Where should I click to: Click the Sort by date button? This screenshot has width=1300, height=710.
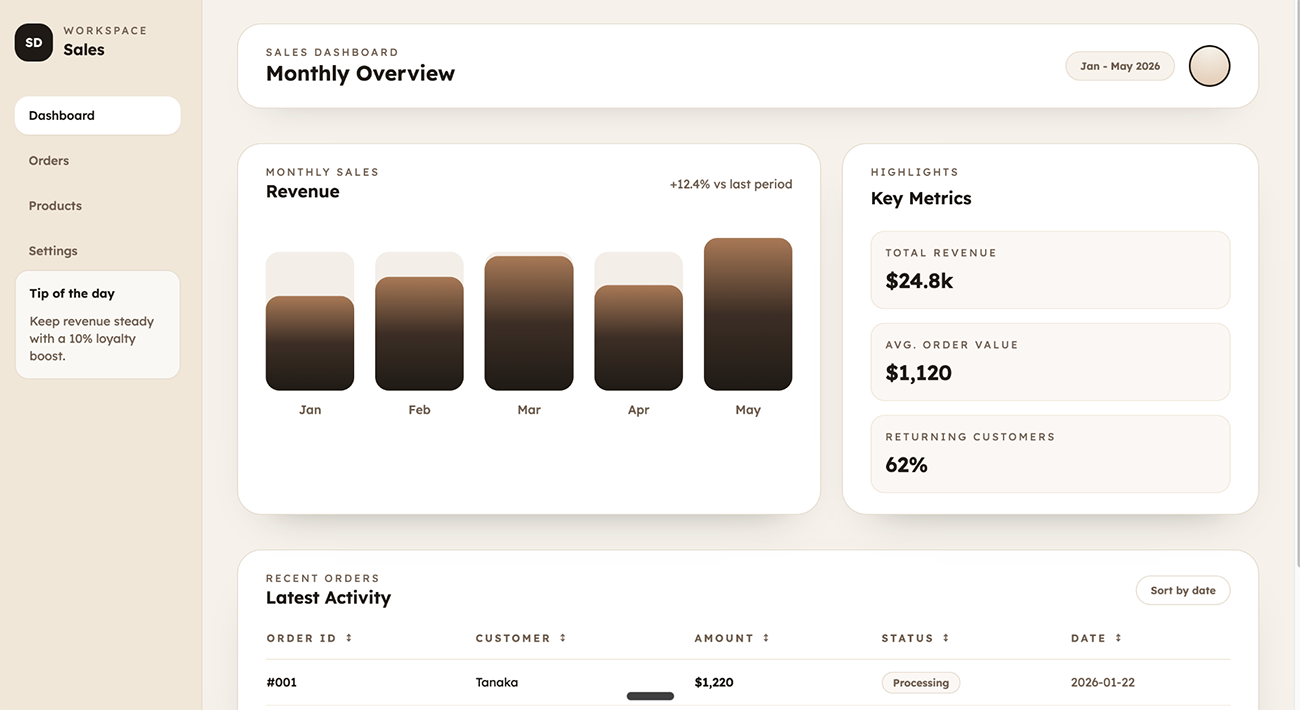pos(1182,590)
